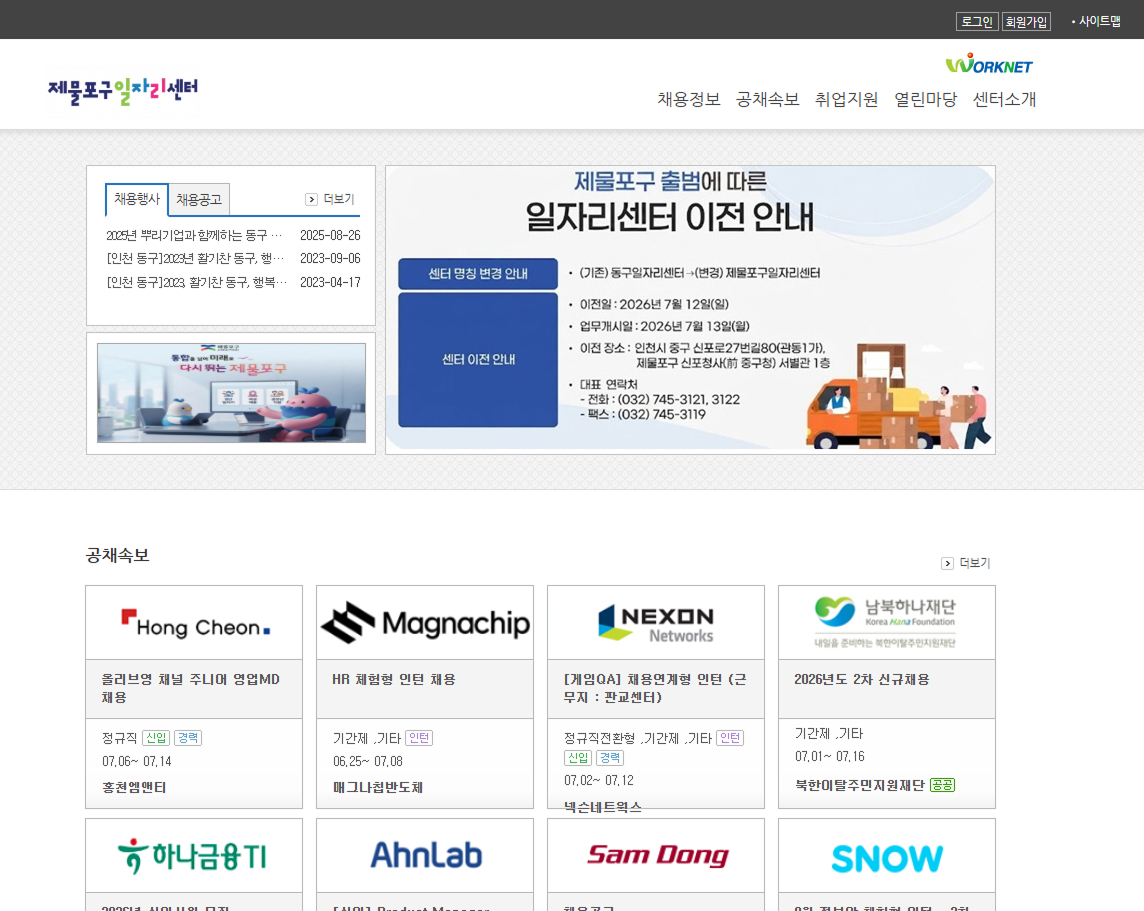Viewport: 1144px width, 911px height.
Task: Click the moving truck illustration
Action: point(897,398)
